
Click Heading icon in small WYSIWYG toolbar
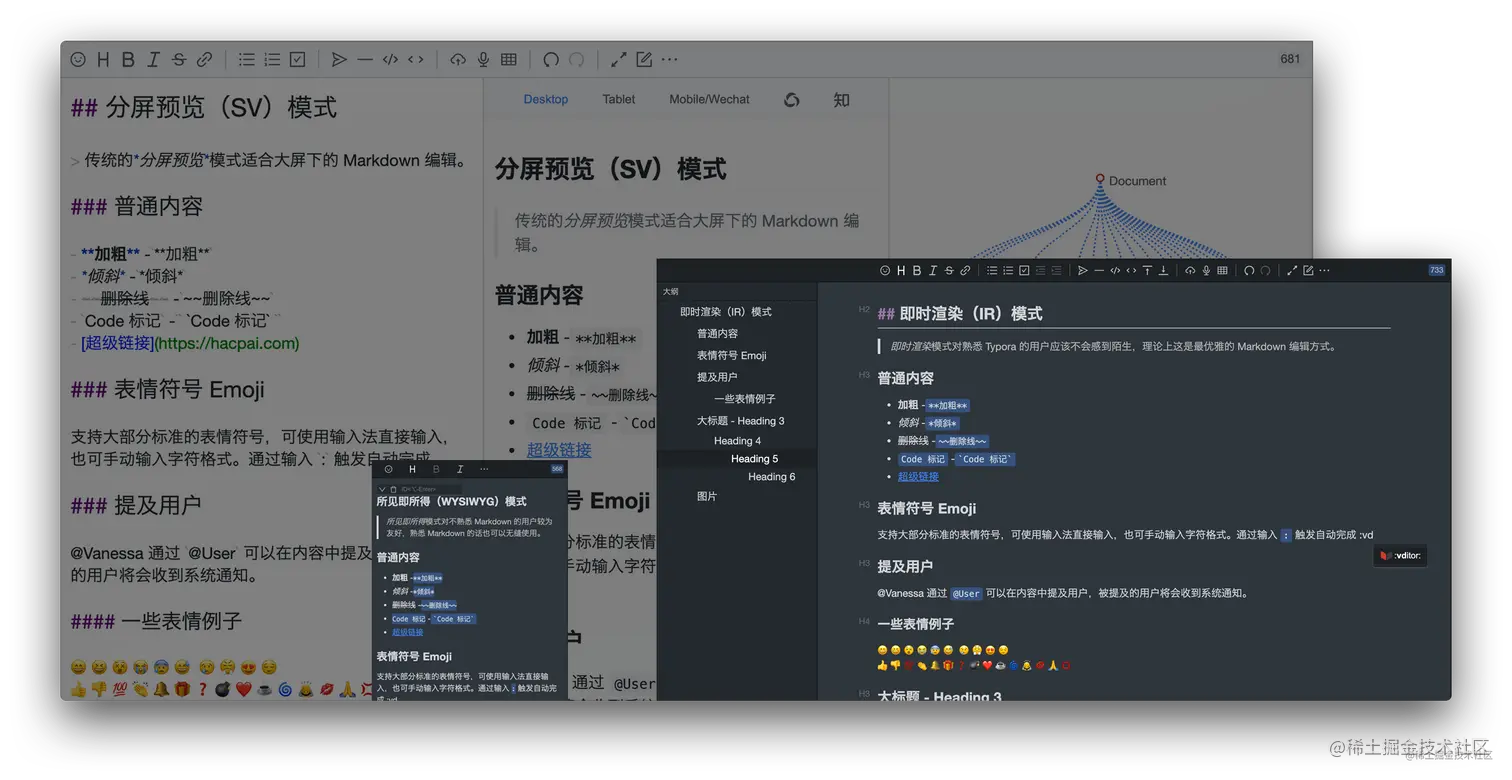(412, 469)
